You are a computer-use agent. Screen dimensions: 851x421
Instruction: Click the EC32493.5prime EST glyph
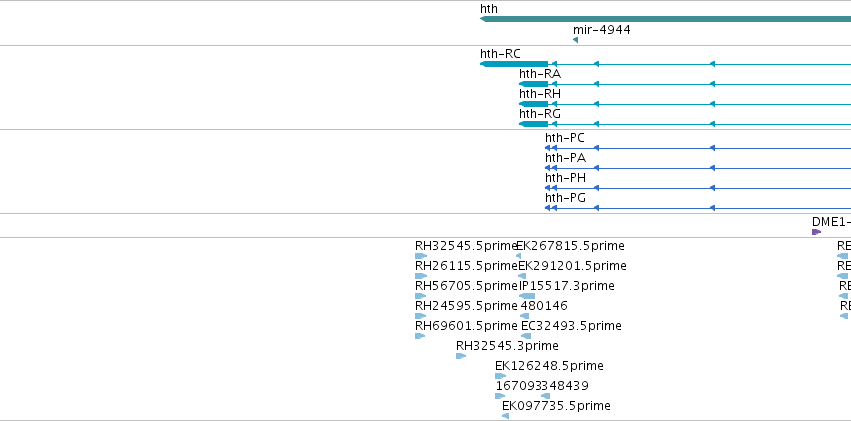click(526, 336)
